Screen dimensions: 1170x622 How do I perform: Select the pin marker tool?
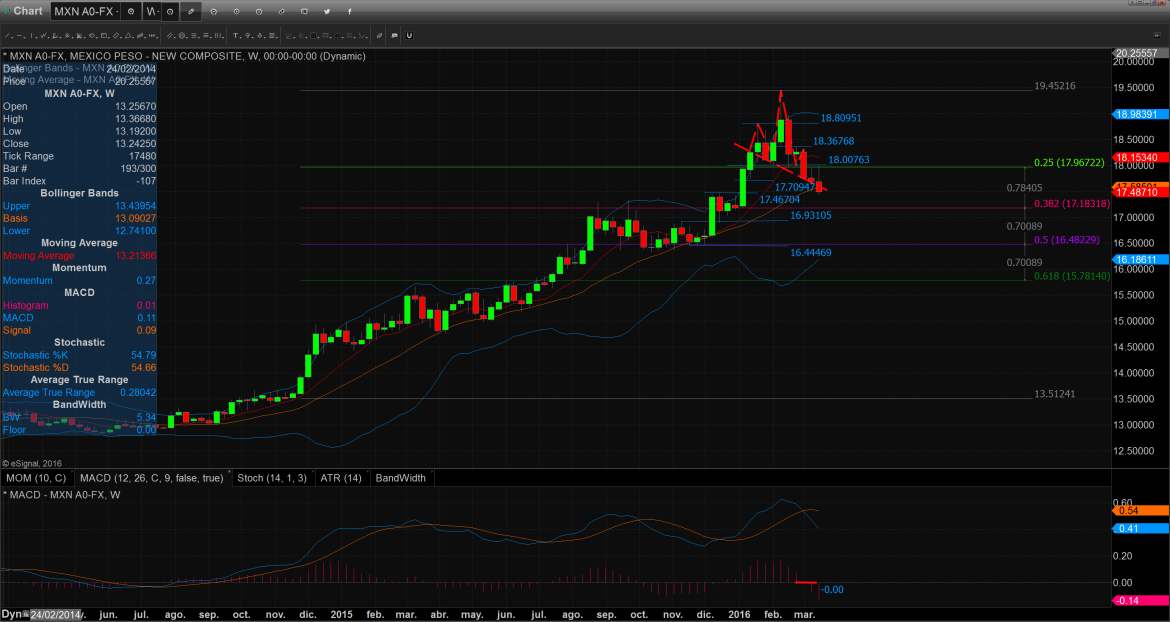click(248, 35)
